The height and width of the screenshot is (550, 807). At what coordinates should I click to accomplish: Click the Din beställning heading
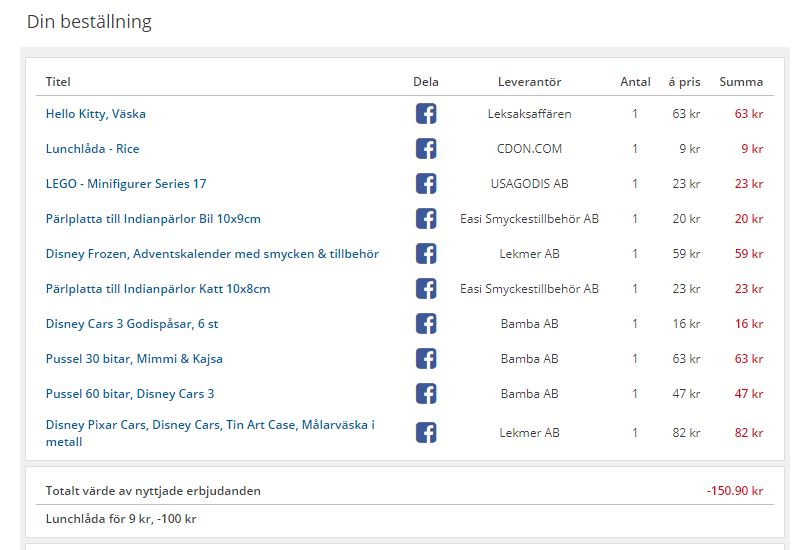pyautogui.click(x=89, y=22)
